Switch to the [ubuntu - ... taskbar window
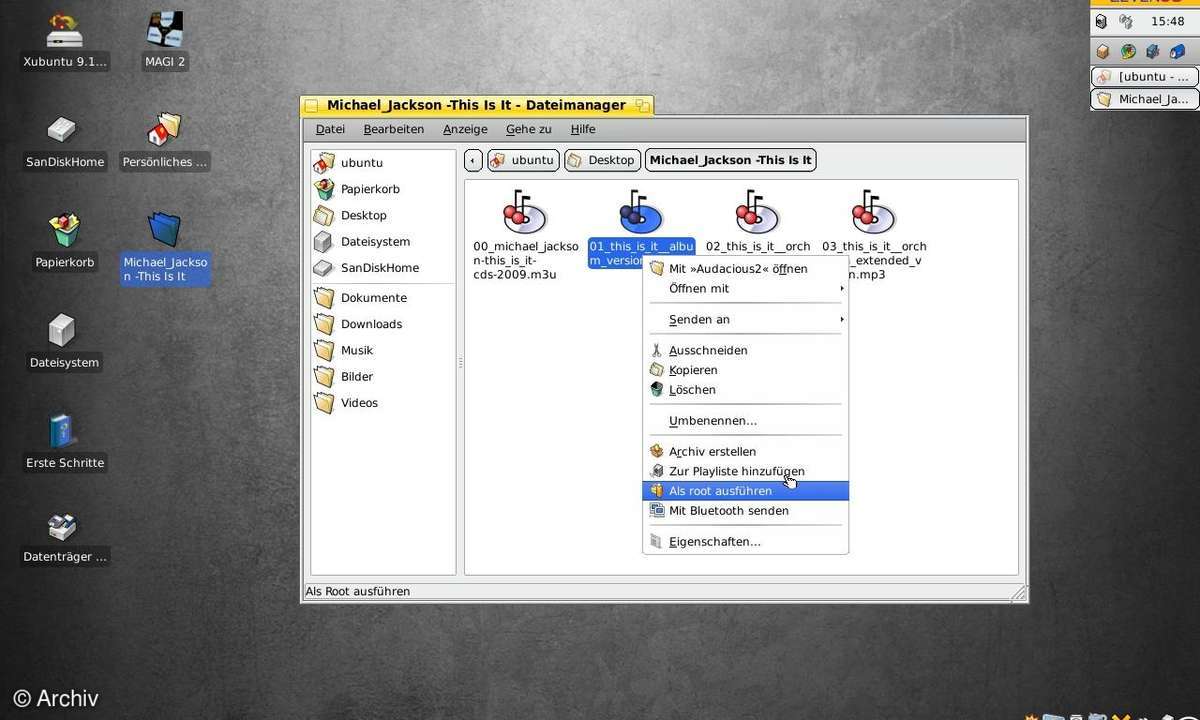 point(1144,76)
